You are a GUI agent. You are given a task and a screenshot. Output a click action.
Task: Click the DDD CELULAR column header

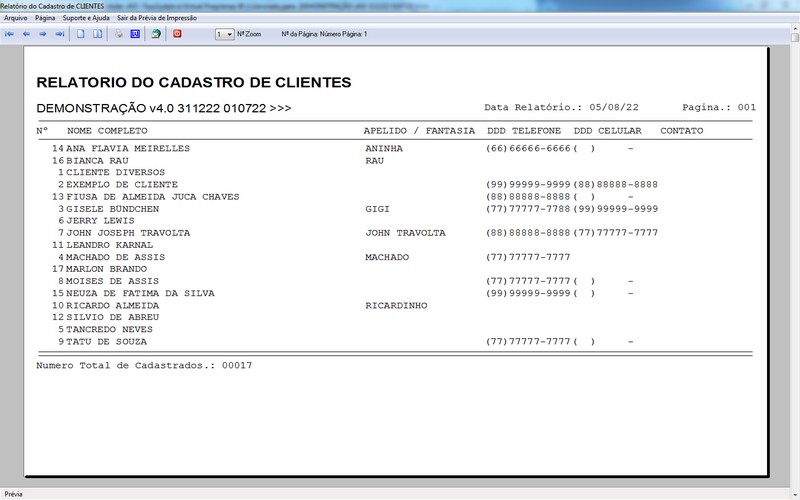pyautogui.click(x=607, y=131)
